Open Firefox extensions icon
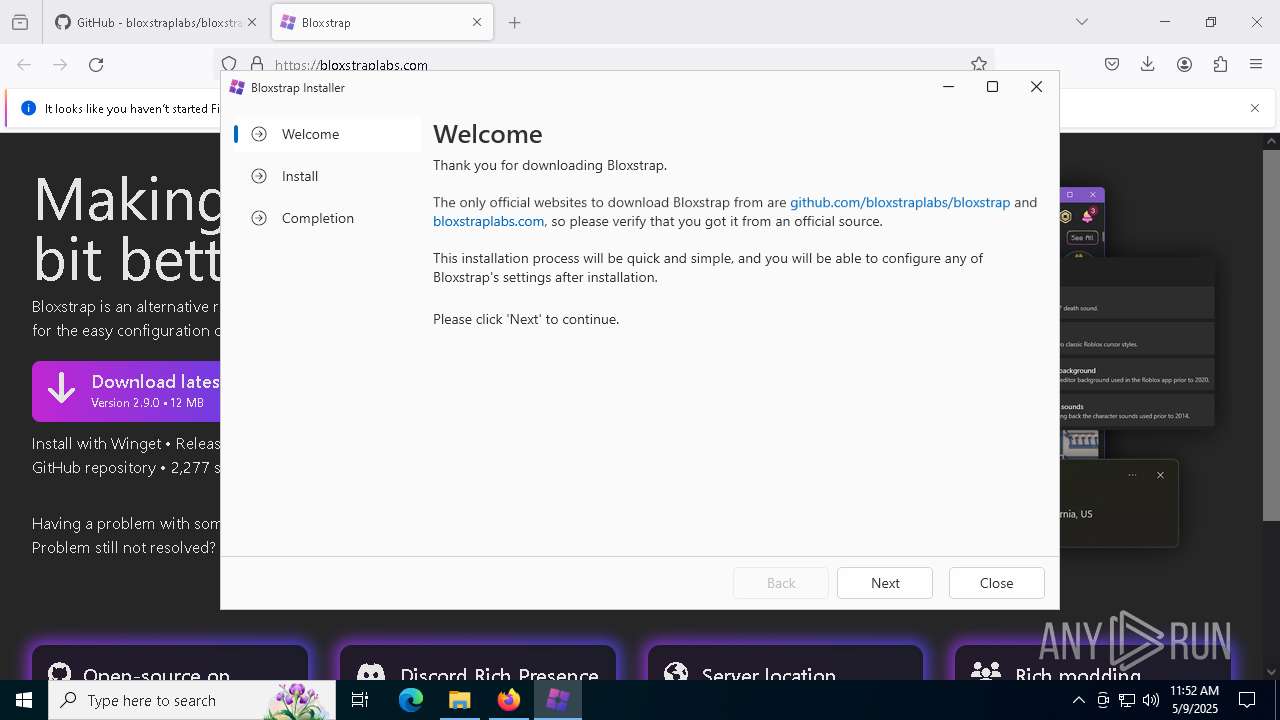This screenshot has width=1280, height=720. (x=1220, y=65)
